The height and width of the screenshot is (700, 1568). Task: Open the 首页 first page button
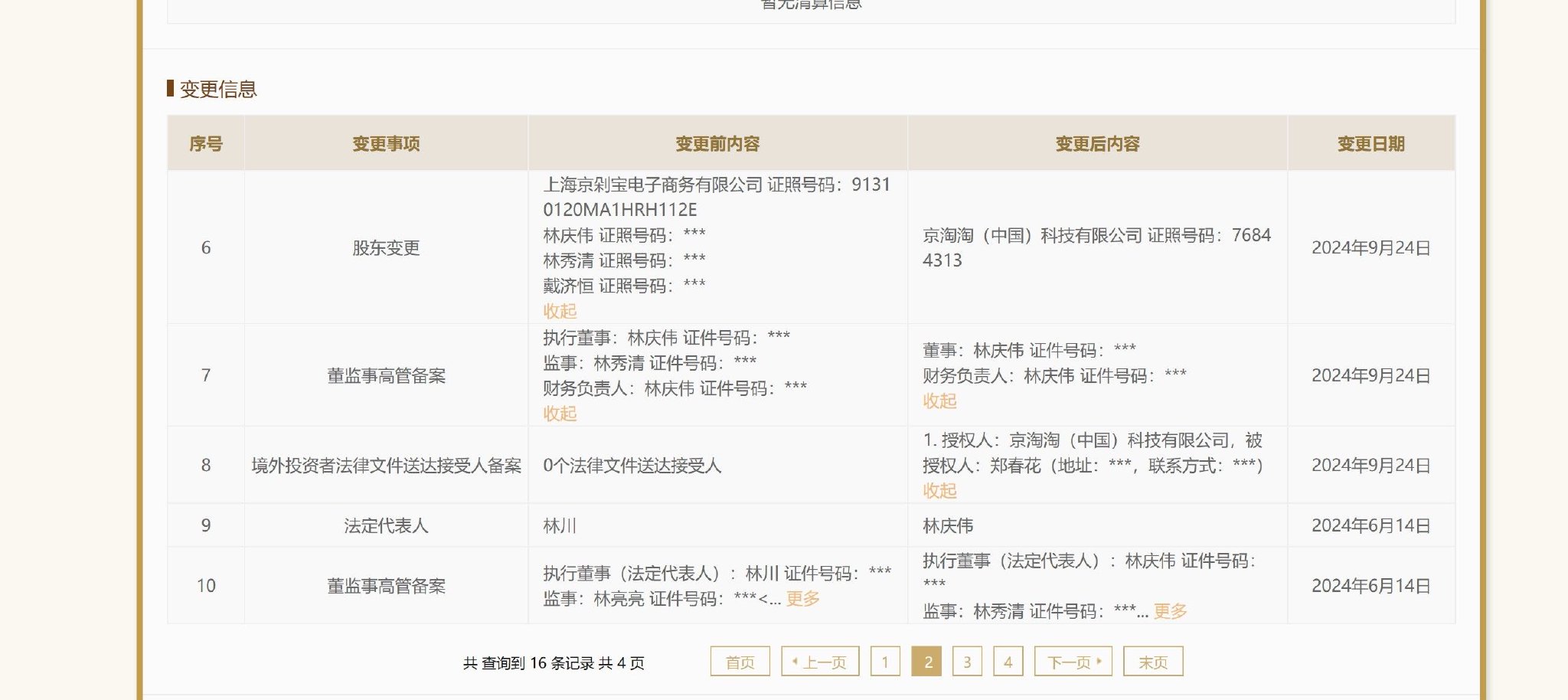click(x=740, y=661)
